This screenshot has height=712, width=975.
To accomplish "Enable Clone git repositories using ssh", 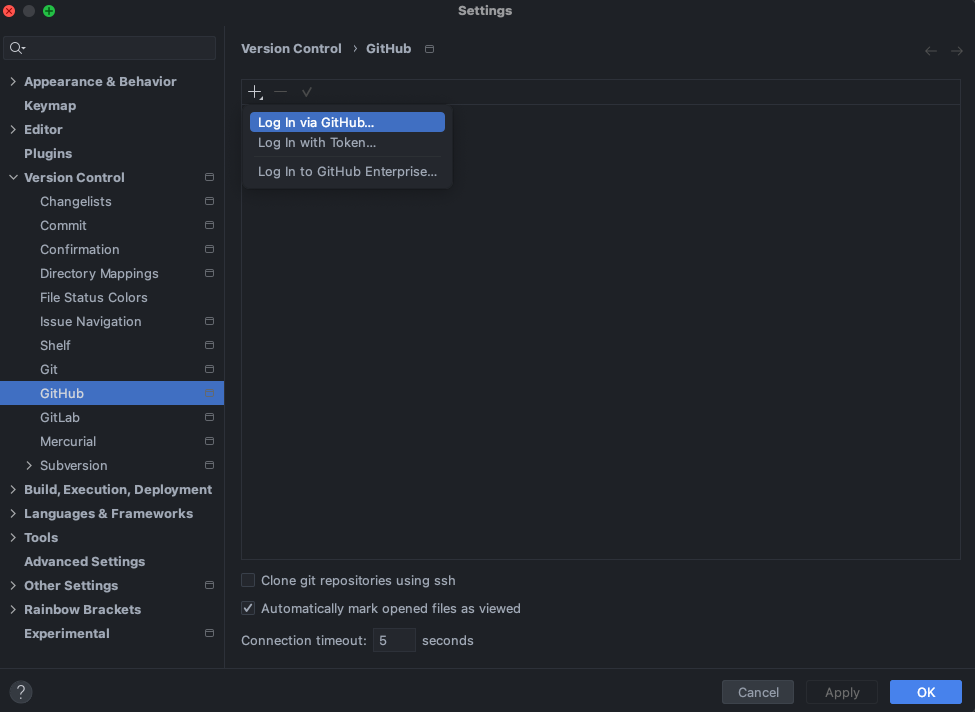I will coord(248,580).
